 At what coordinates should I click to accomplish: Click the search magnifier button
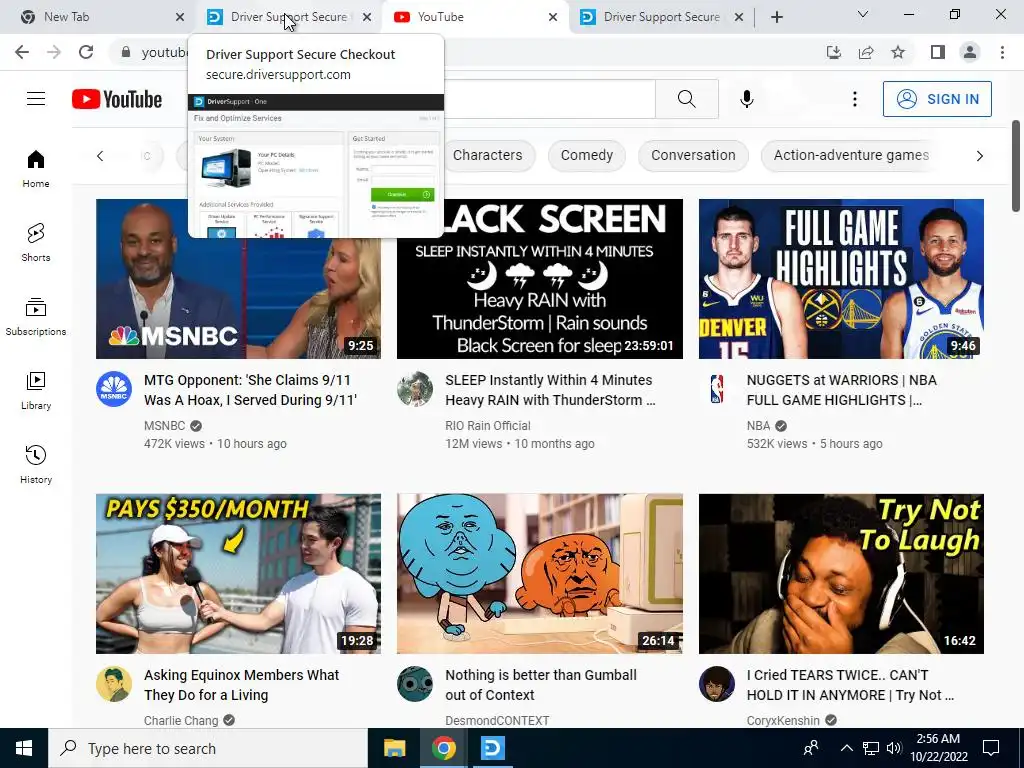[686, 99]
